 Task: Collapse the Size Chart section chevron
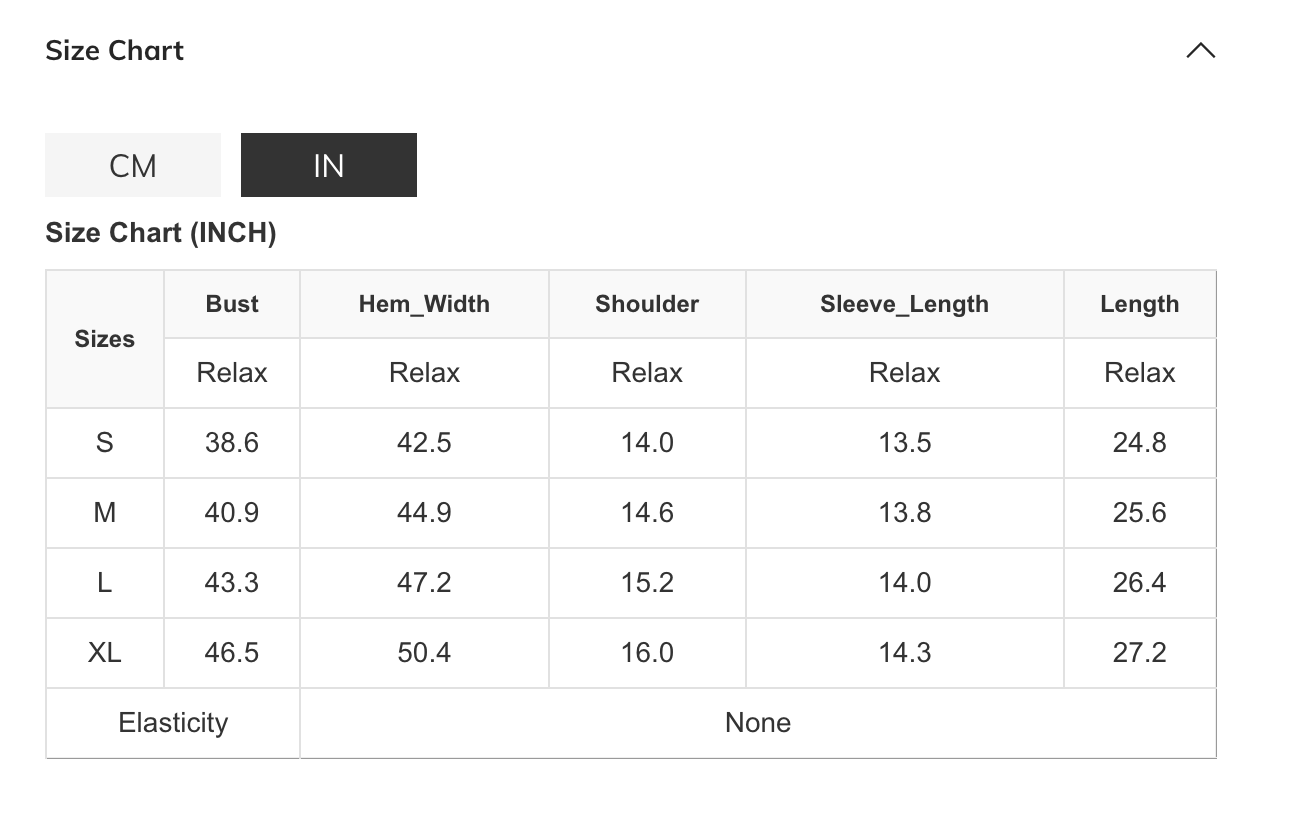[x=1200, y=51]
